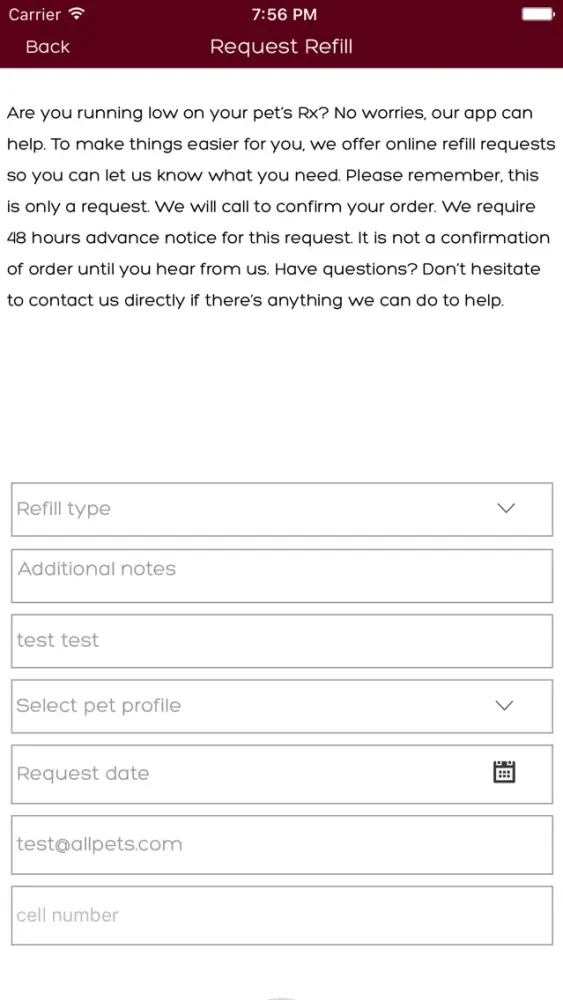563x1000 pixels.
Task: Expand the Refill type chevron arrow
Action: tap(506, 508)
